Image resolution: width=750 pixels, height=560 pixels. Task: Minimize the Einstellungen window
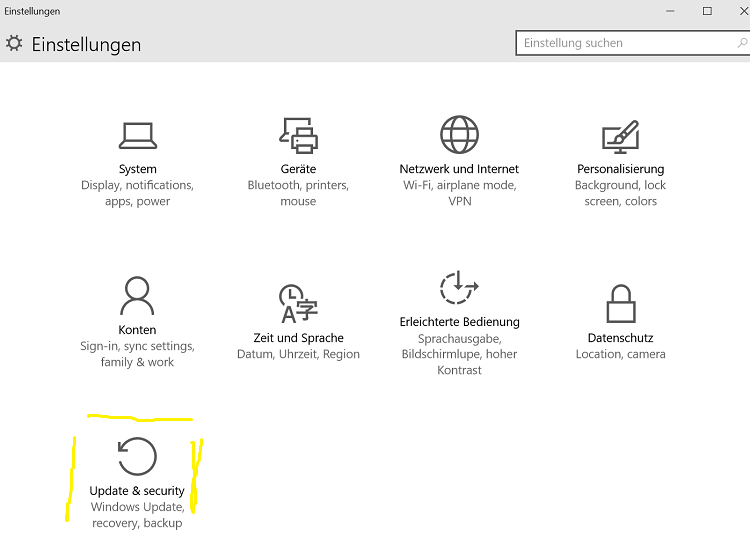(x=670, y=11)
